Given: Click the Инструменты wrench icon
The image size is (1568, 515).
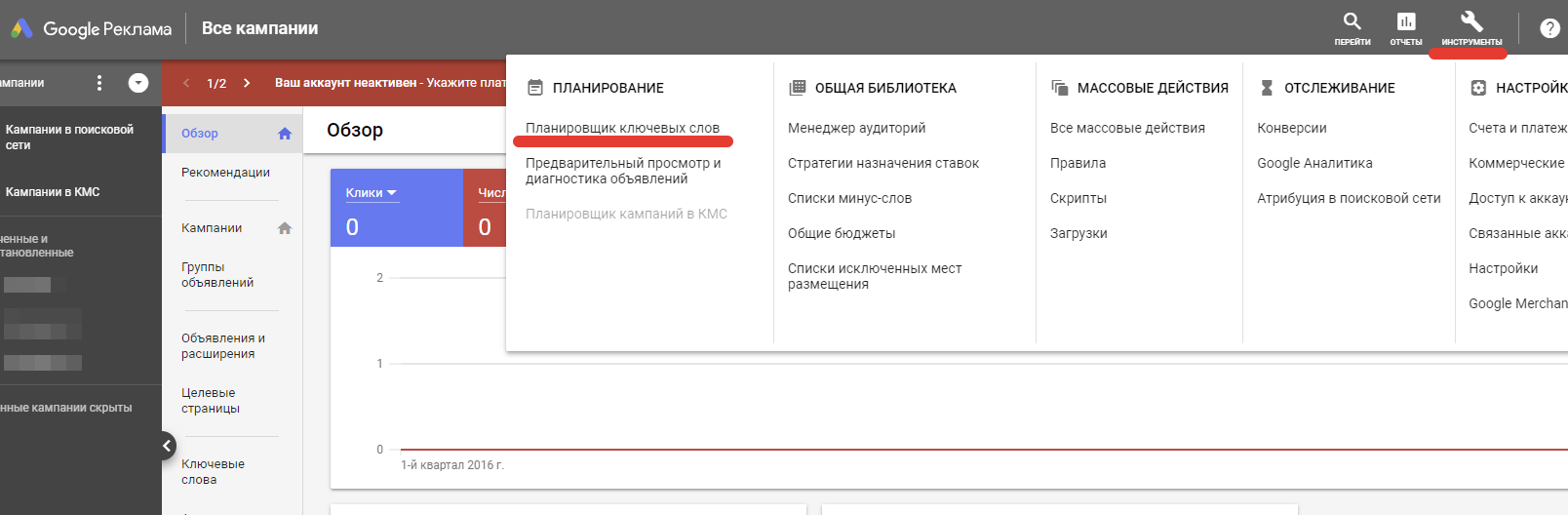Looking at the screenshot, I should (x=1471, y=22).
